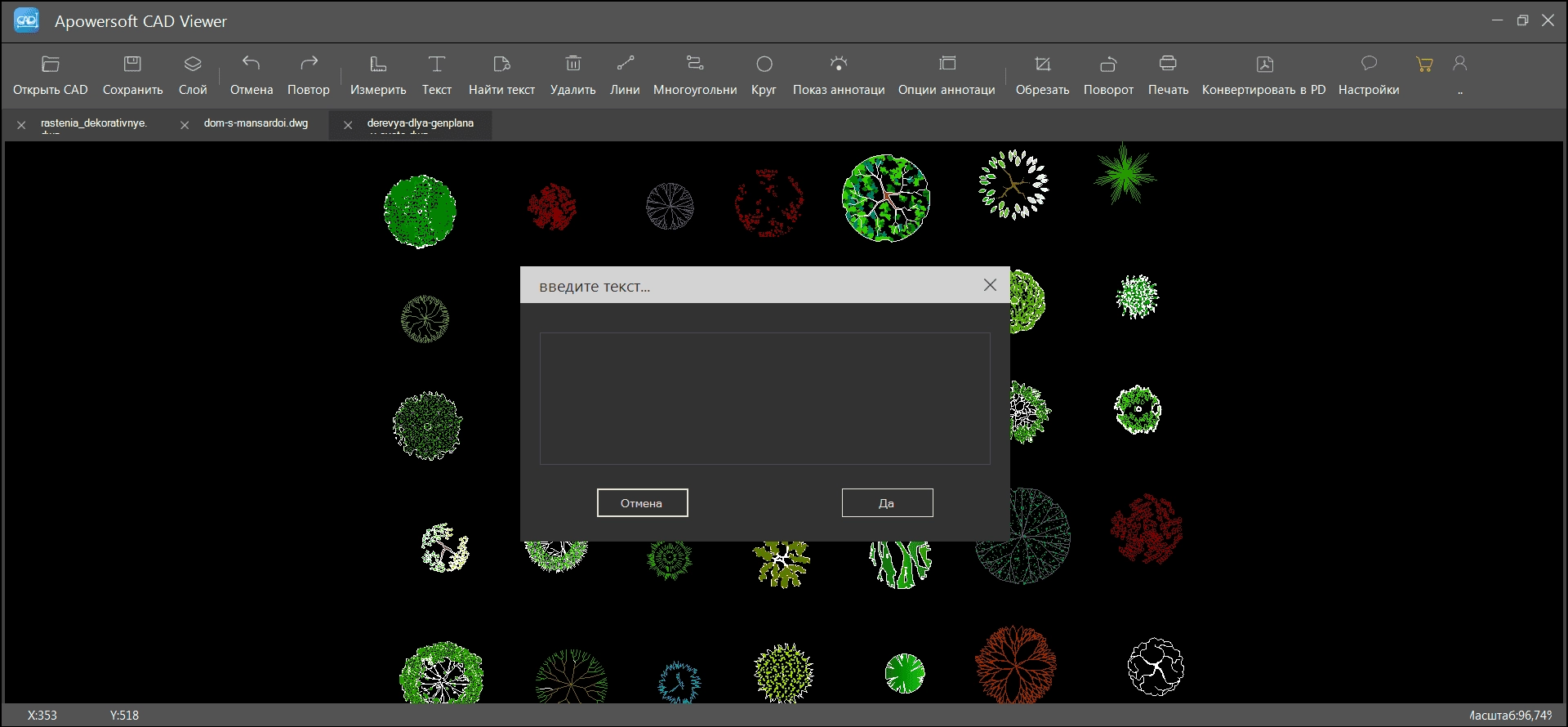Click the Масштаб scale value in status bar
Viewport: 1568px width, 727px height.
pos(1510,716)
